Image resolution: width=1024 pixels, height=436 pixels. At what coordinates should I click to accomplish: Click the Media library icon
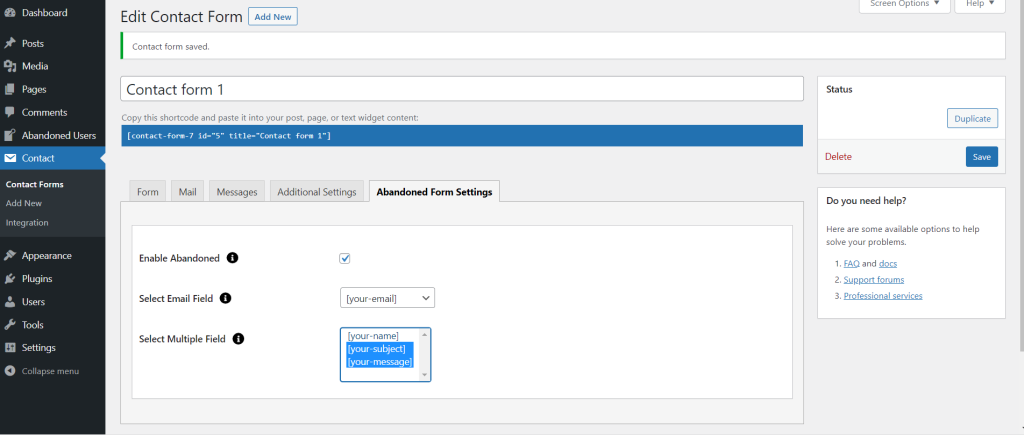[x=10, y=66]
